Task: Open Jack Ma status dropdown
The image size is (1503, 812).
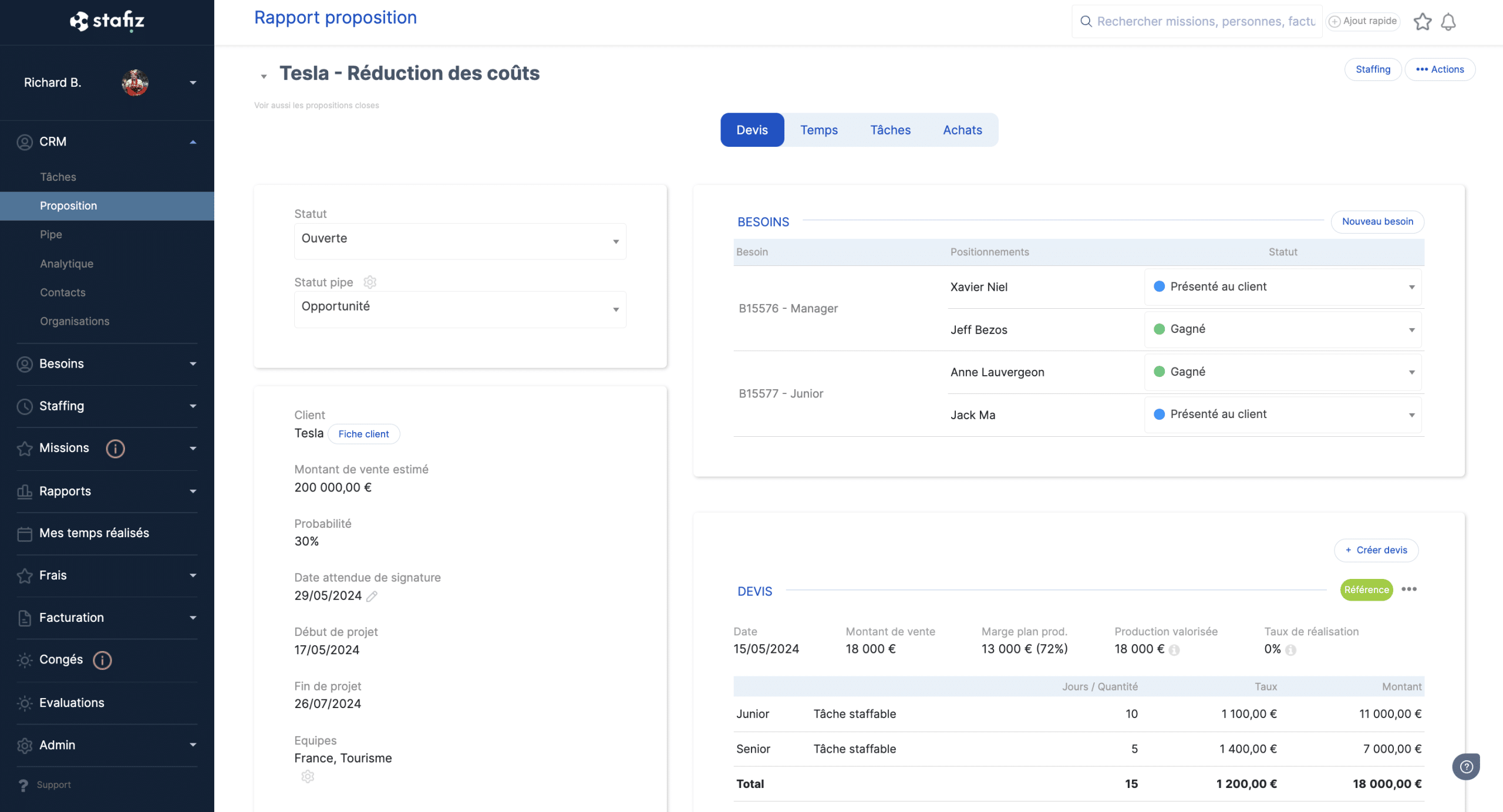Action: tap(1283, 415)
